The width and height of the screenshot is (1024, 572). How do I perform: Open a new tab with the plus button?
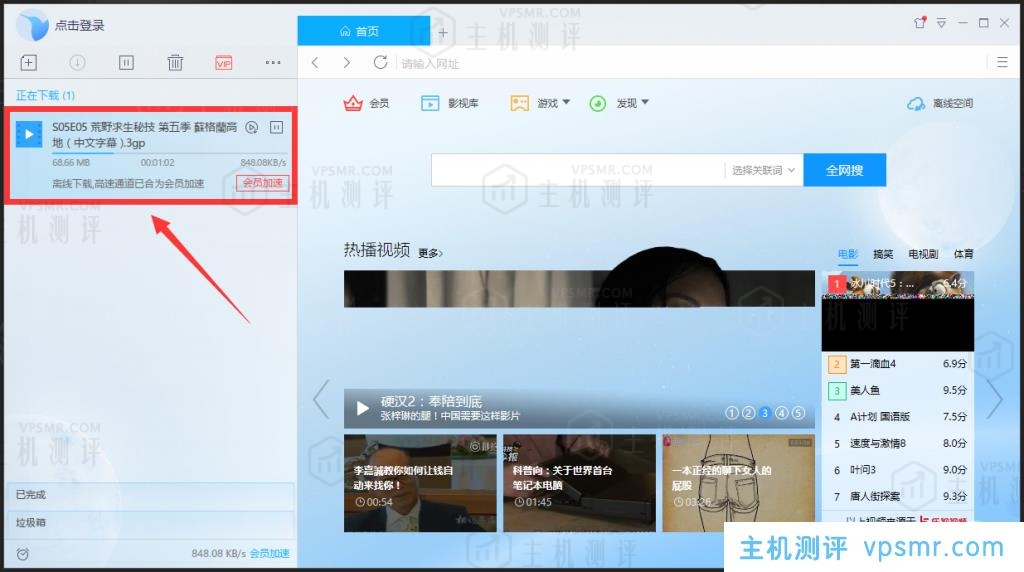[x=443, y=32]
